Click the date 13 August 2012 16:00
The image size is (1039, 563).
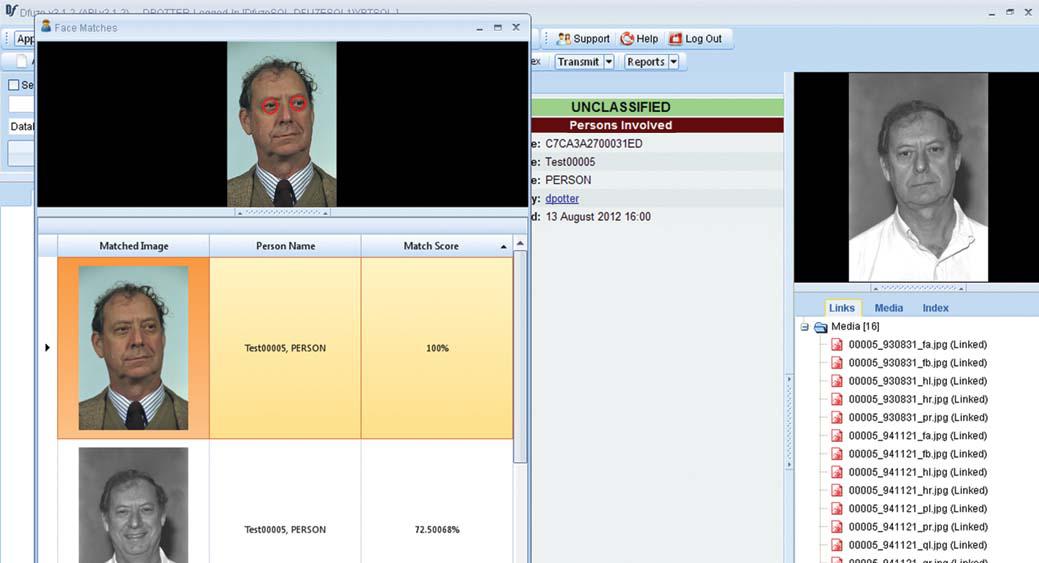[598, 217]
